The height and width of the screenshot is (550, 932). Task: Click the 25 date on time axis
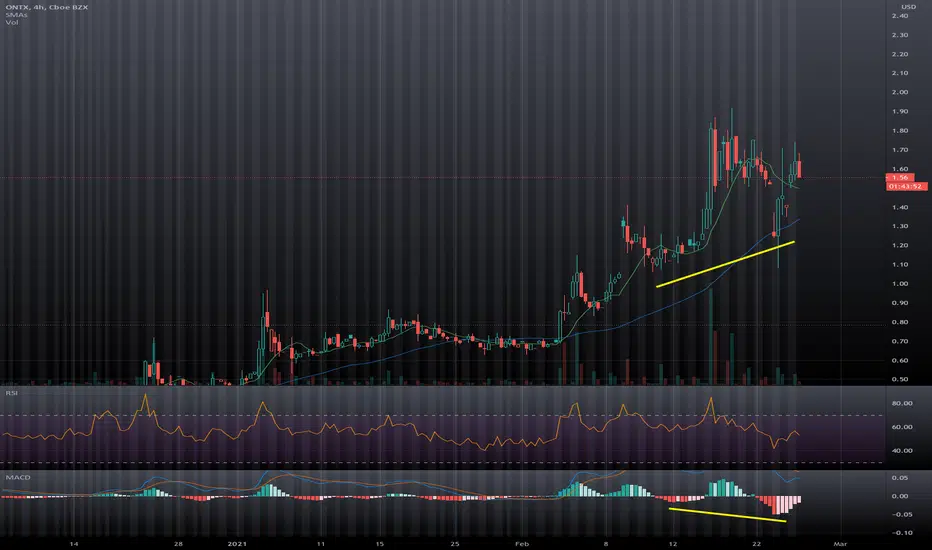coord(455,543)
